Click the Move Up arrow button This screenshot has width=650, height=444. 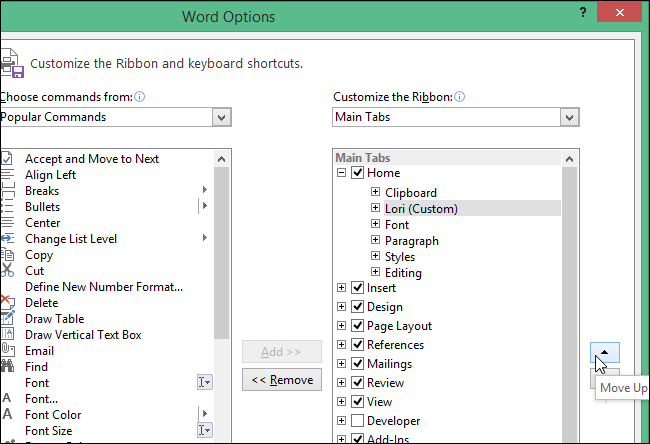(x=606, y=353)
